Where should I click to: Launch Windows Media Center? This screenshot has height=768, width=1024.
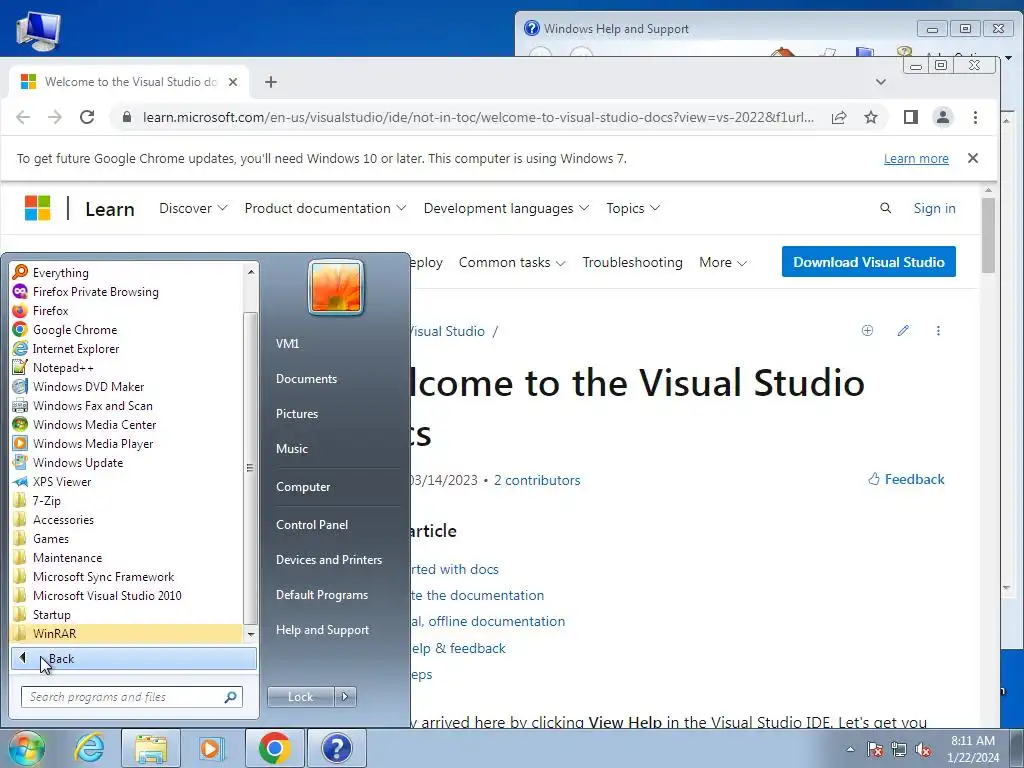(127, 424)
